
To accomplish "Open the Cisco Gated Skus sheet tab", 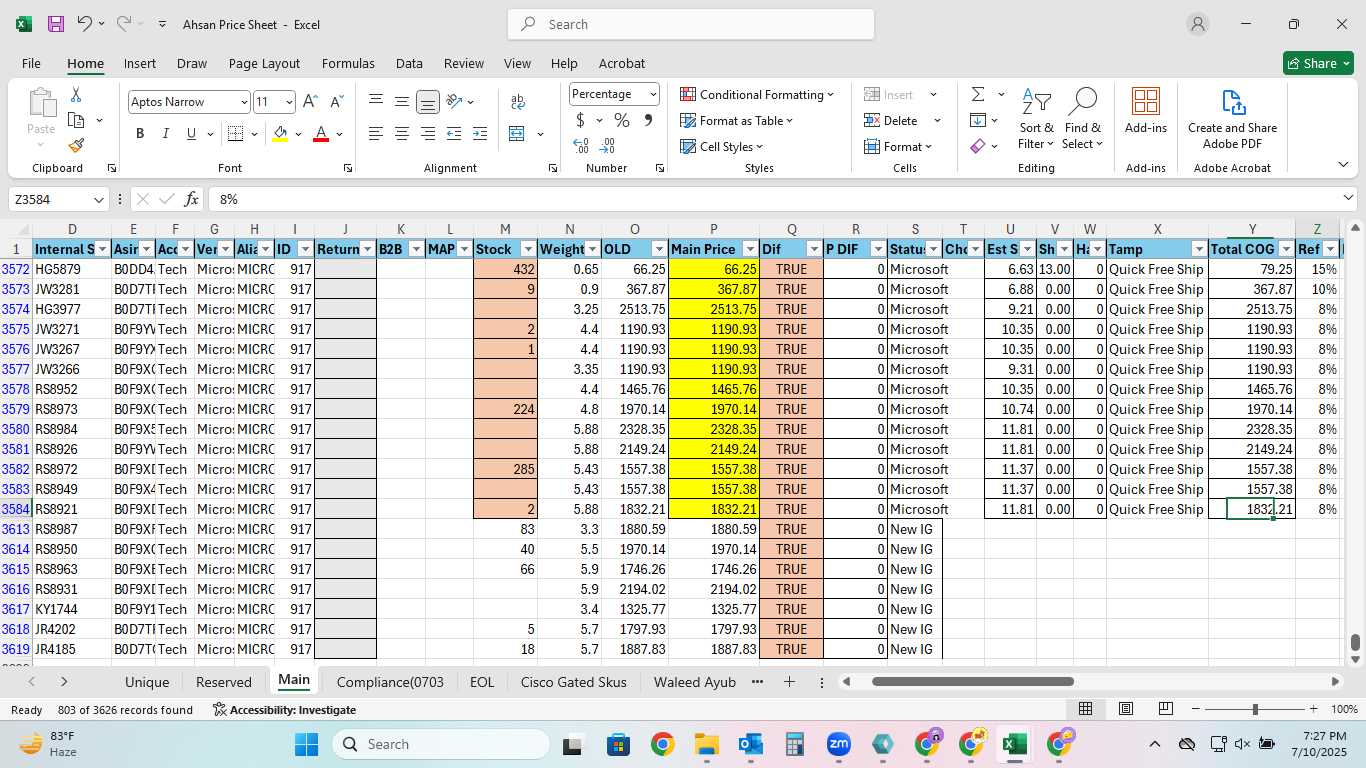I will tap(574, 682).
